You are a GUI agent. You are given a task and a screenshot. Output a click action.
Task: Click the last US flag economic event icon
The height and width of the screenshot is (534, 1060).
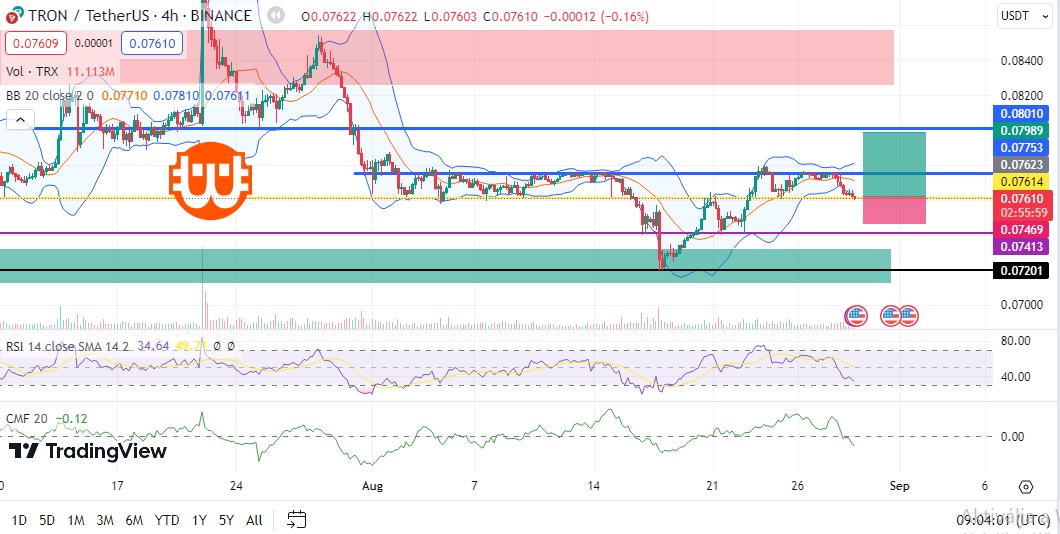click(x=908, y=316)
